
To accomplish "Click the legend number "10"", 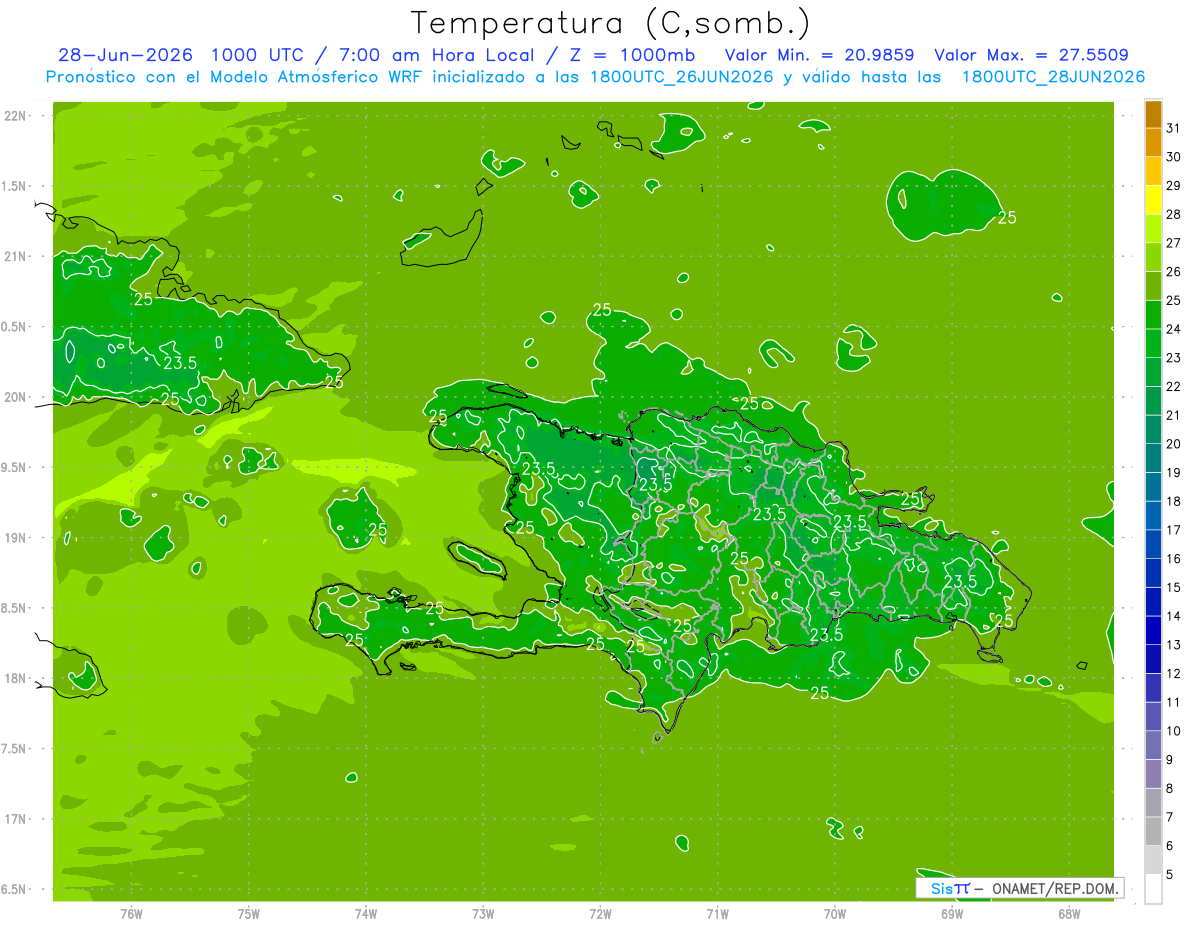I will (x=1173, y=731).
